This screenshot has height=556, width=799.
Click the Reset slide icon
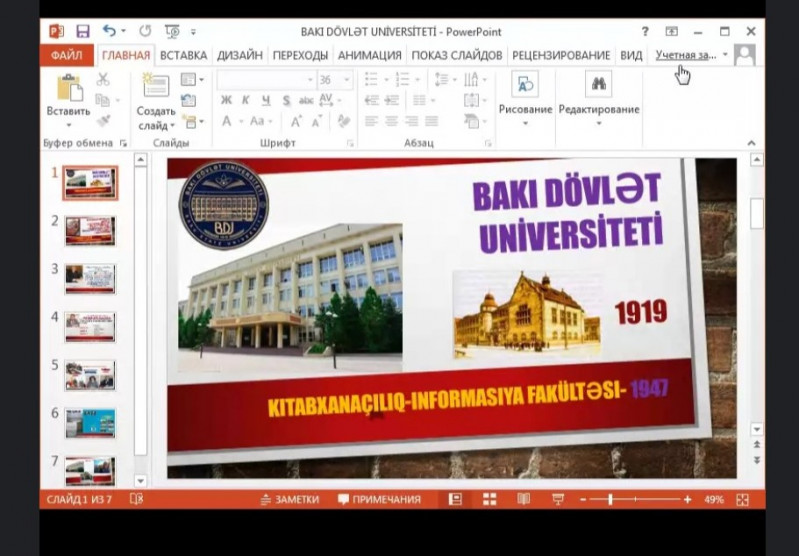(x=189, y=100)
